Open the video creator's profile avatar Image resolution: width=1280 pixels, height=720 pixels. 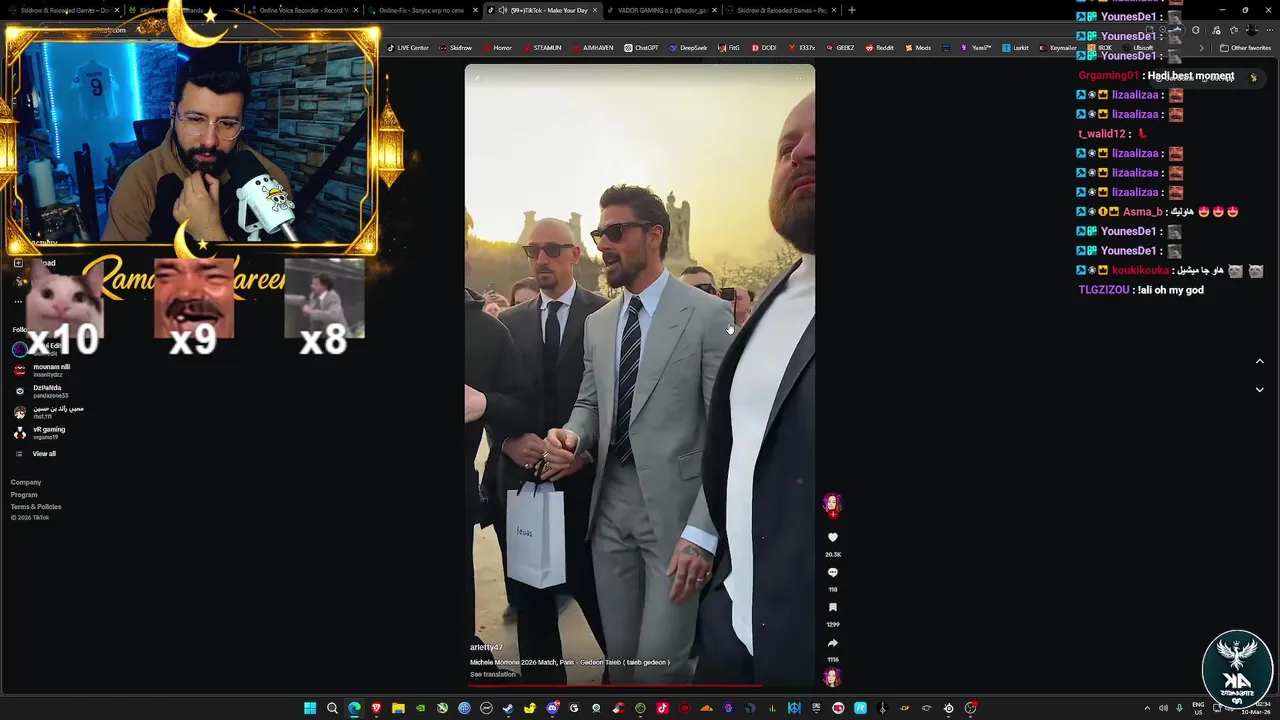(832, 503)
